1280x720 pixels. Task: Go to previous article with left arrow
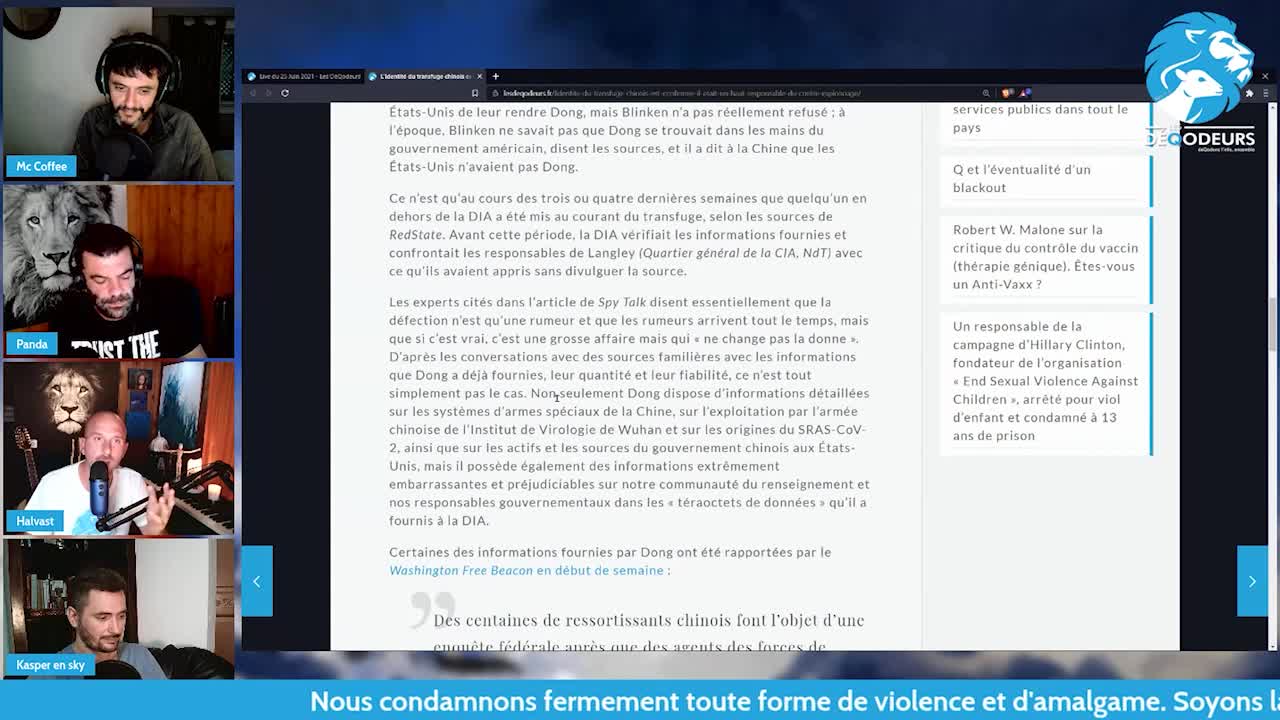(x=257, y=581)
